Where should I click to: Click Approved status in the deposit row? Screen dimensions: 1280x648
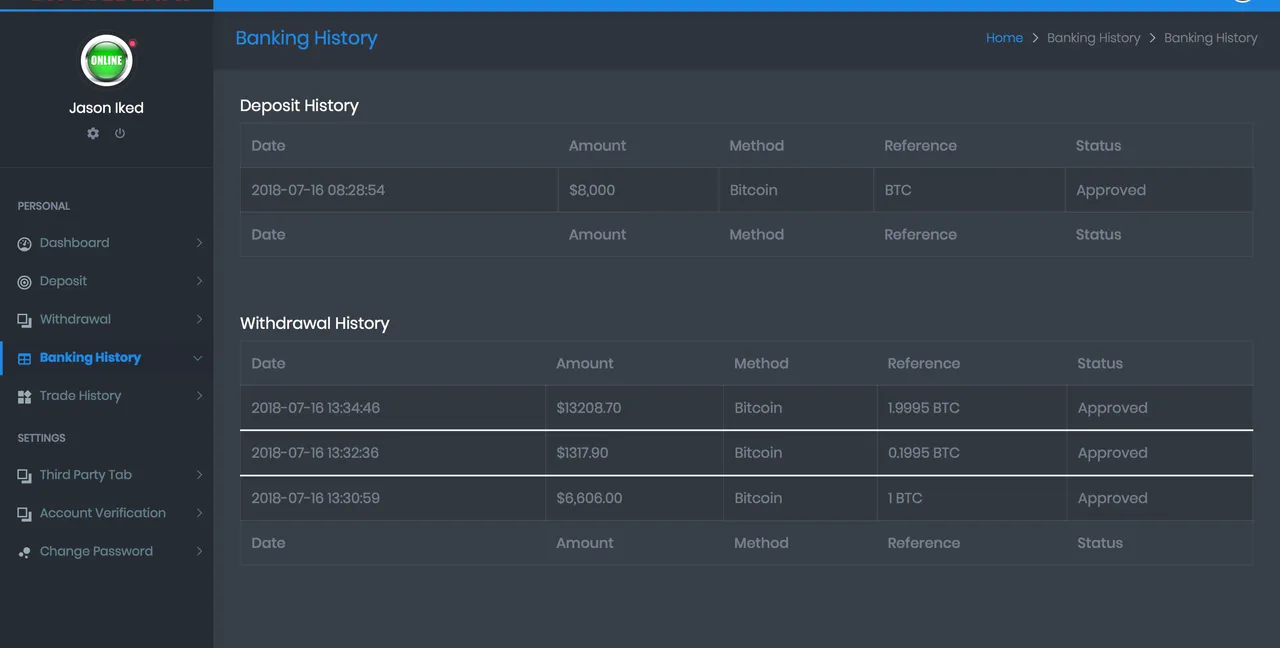point(1111,190)
